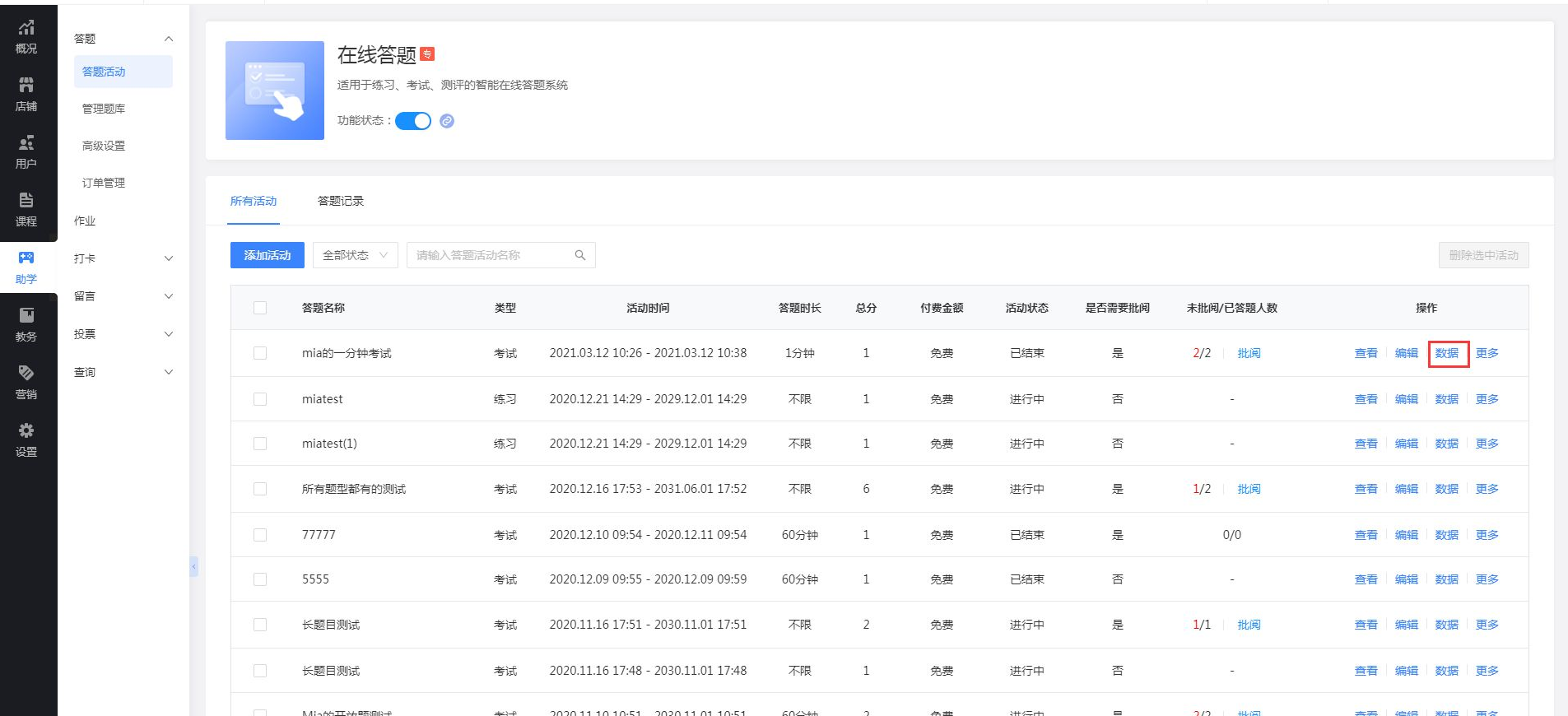Viewport: 1568px width, 716px height.
Task: Check the box for 长题目测试 17:51 row
Action: pos(260,625)
